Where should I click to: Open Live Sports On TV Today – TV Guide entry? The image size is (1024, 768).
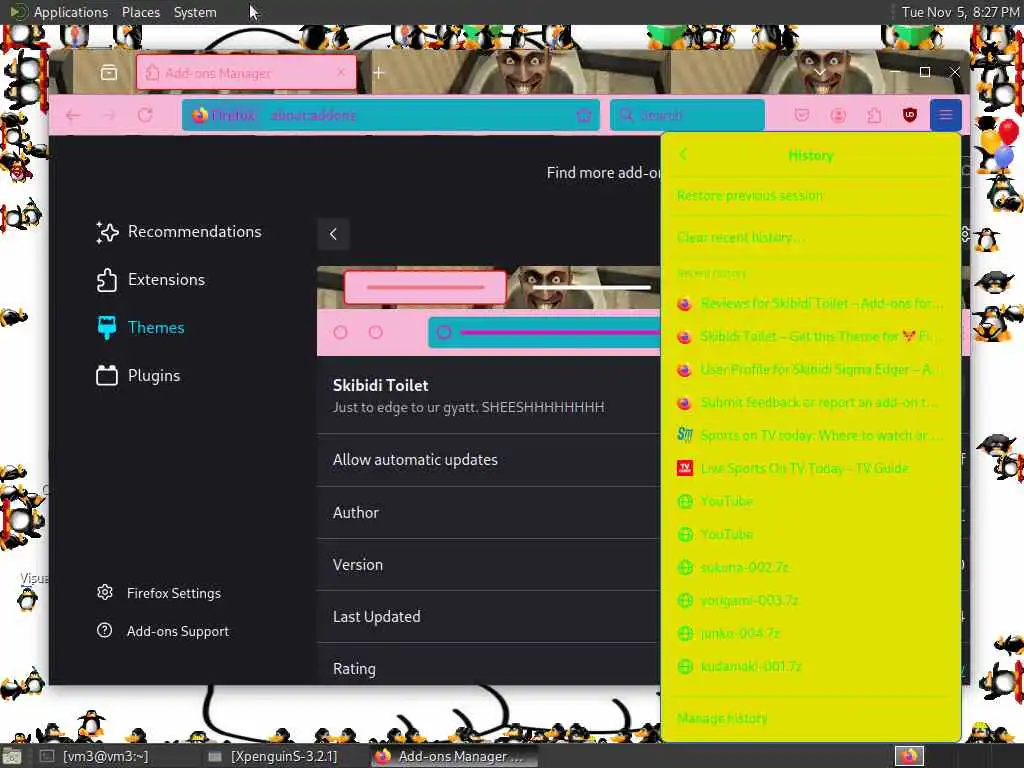coord(810,468)
